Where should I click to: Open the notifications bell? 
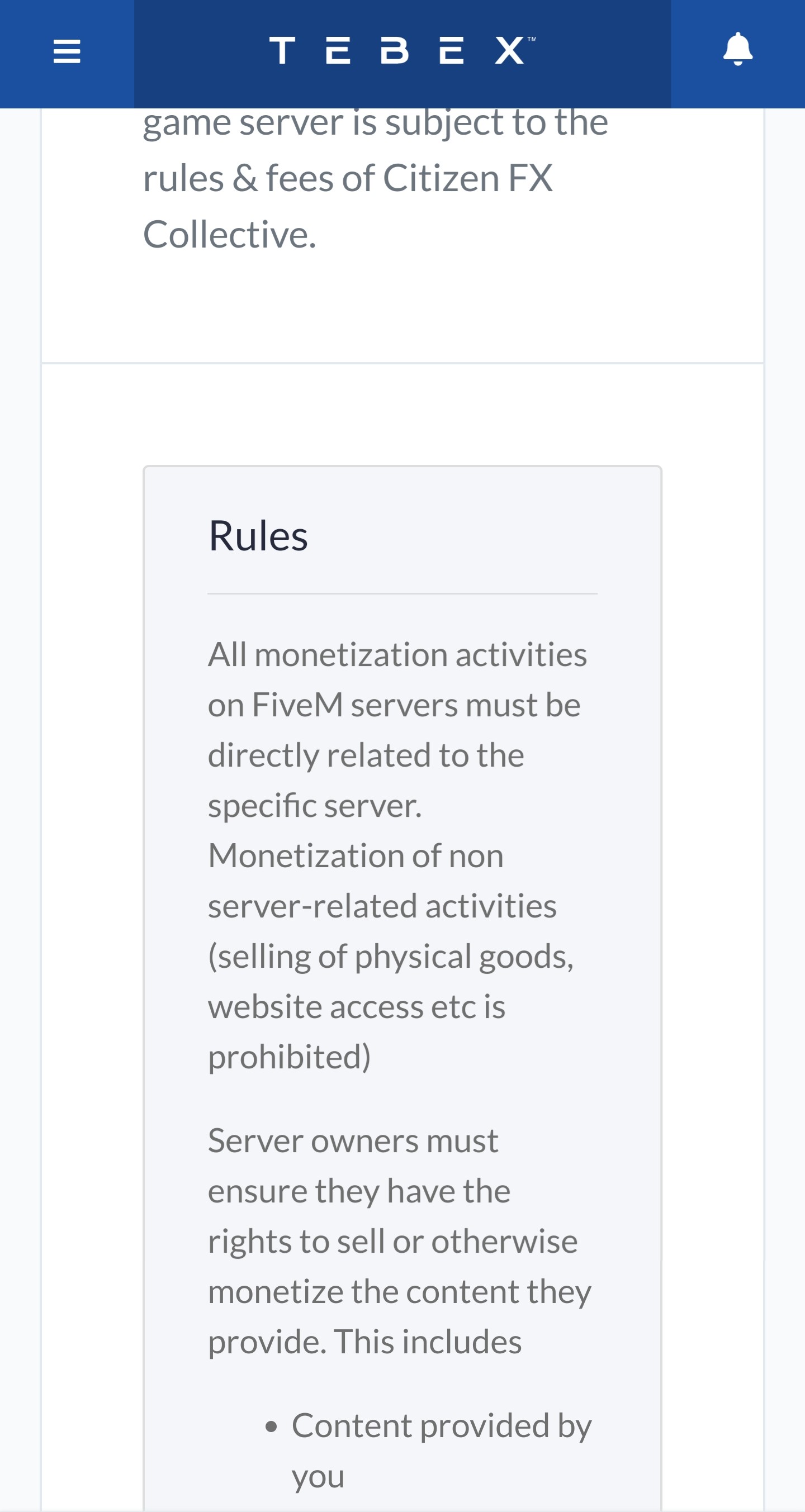point(737,49)
